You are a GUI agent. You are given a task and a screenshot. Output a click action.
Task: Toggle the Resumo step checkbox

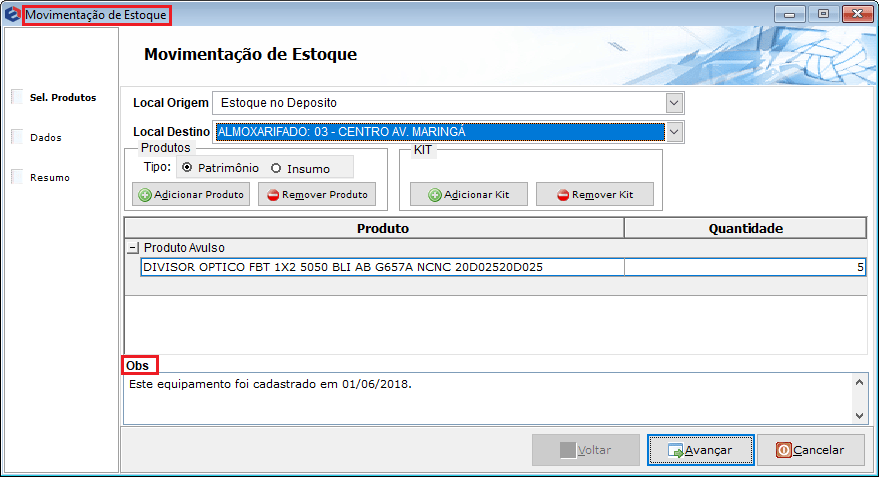[17, 177]
